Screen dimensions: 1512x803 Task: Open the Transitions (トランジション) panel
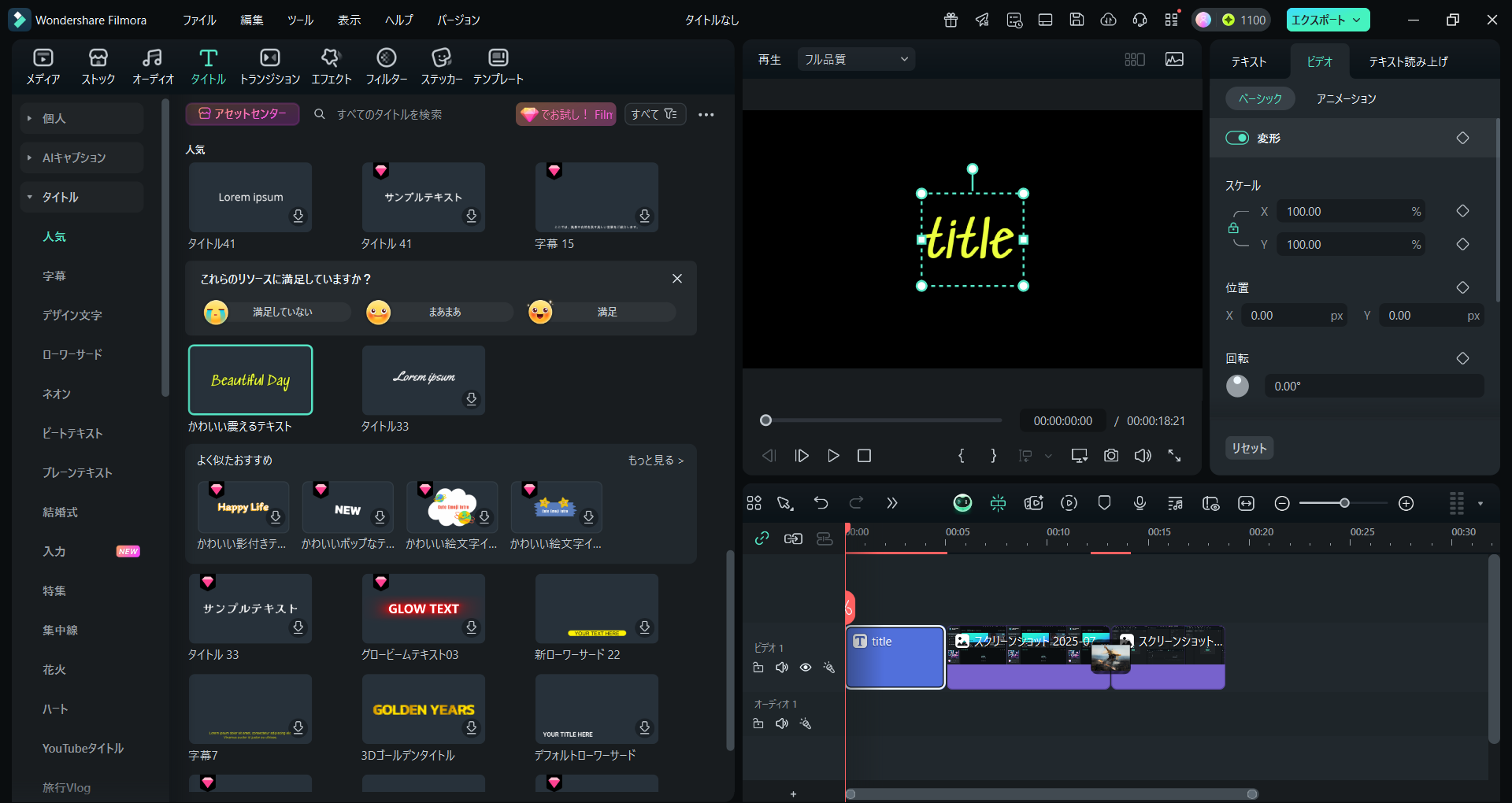pos(270,67)
